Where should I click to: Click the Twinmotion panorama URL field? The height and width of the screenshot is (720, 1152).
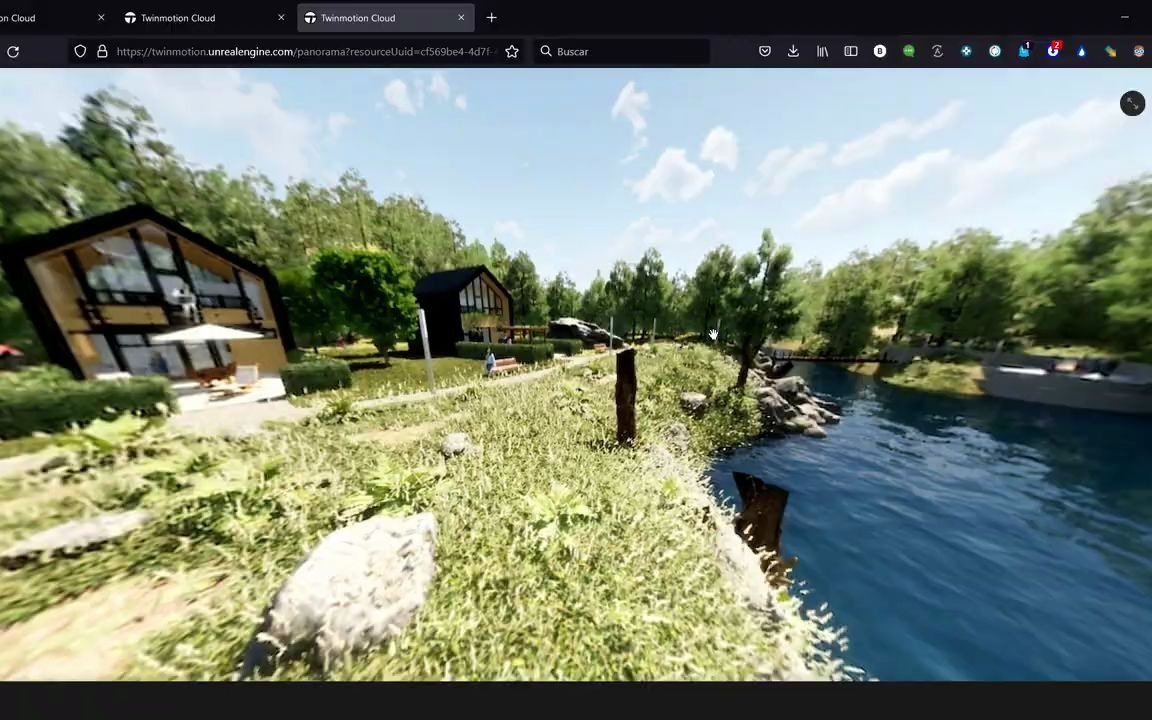tap(306, 51)
